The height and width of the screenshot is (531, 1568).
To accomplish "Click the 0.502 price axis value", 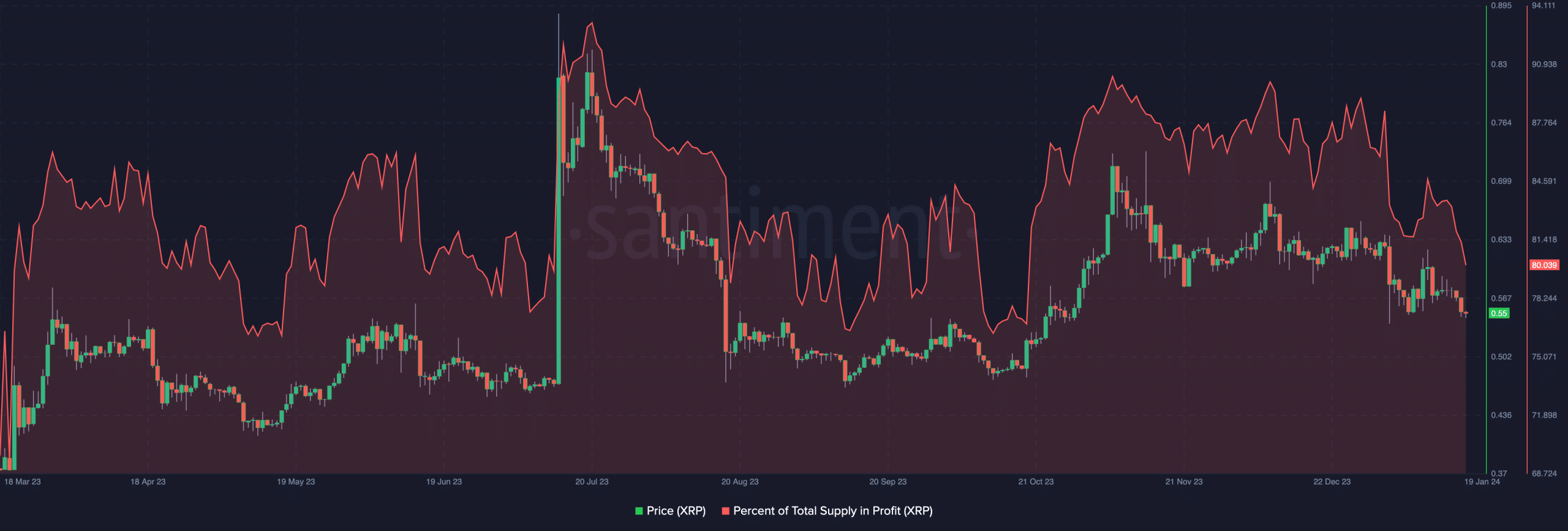I will 1501,356.
